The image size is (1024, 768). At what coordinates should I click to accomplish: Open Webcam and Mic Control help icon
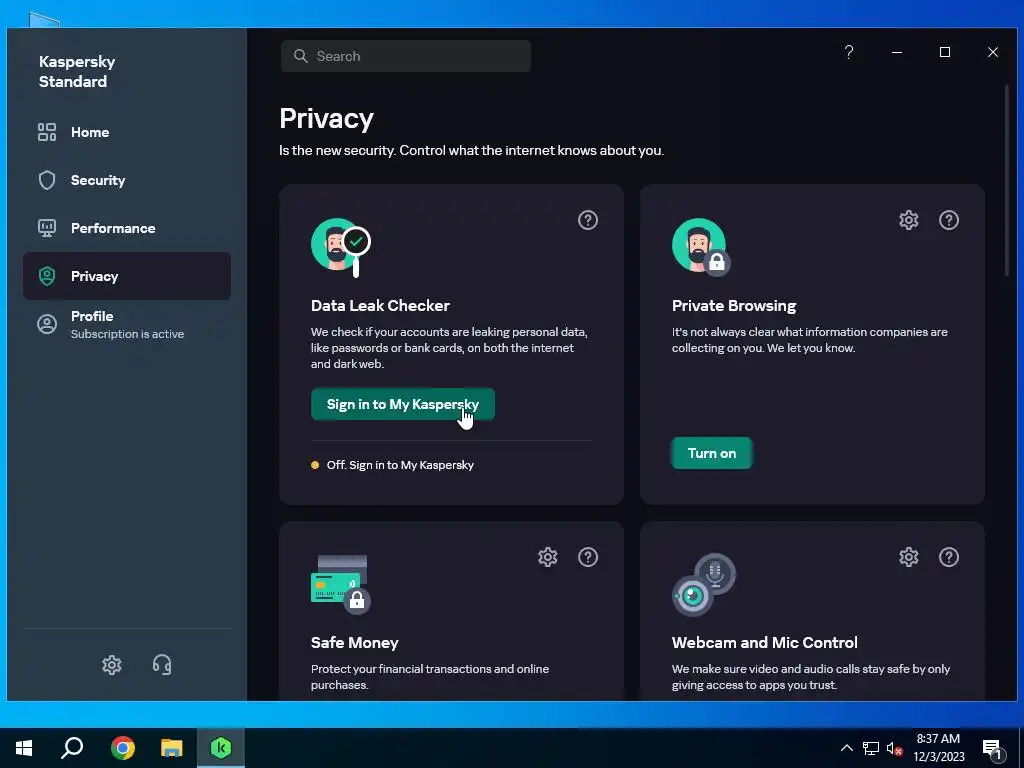[949, 557]
